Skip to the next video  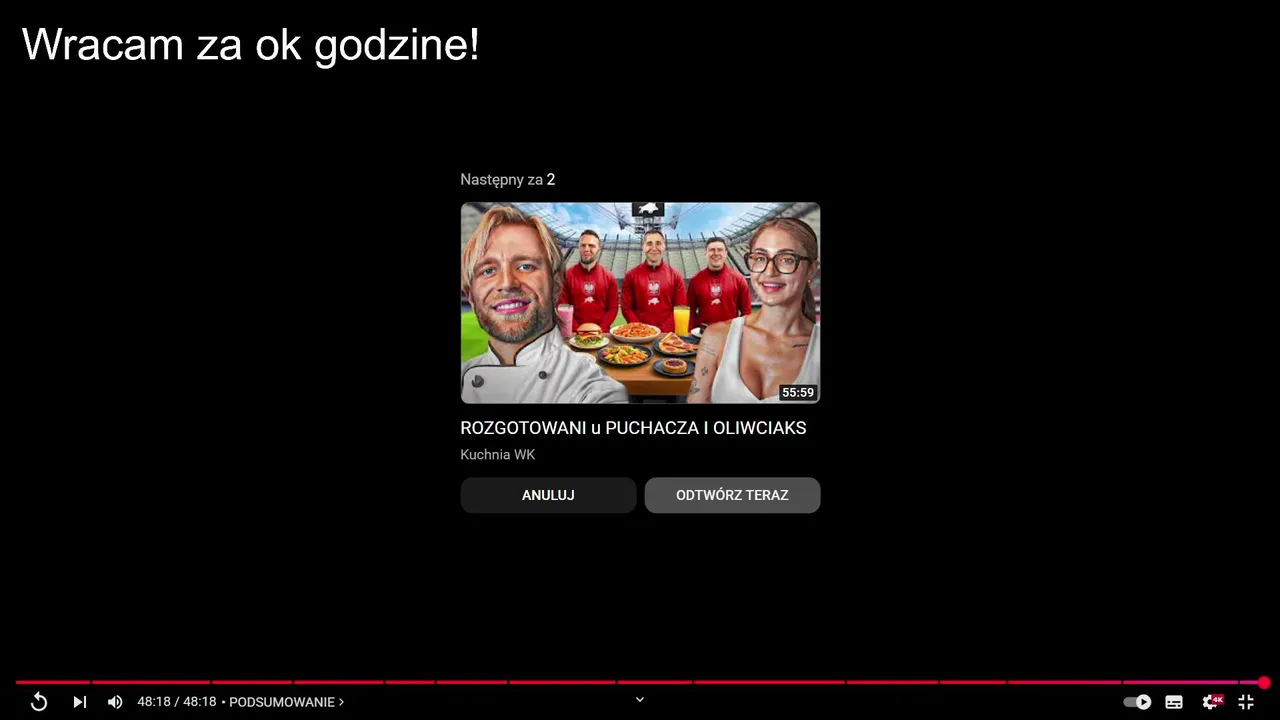pyautogui.click(x=79, y=702)
